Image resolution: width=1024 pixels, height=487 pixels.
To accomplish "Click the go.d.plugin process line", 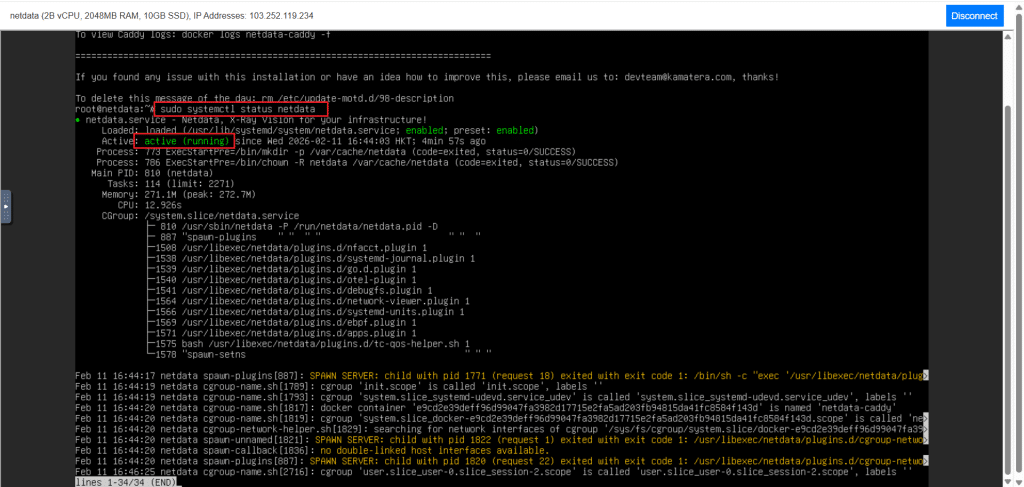I will pos(282,269).
